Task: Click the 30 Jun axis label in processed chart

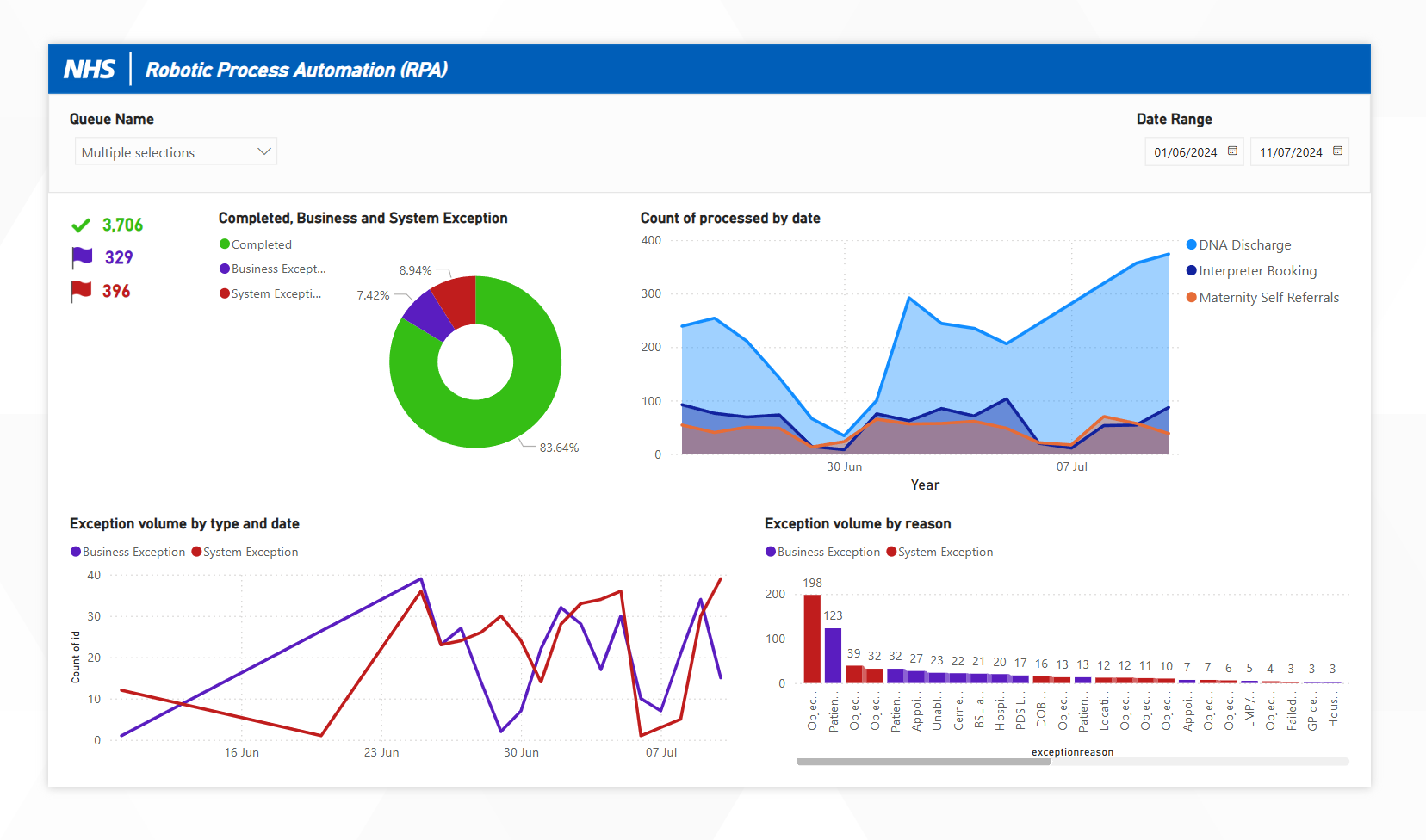Action: coord(845,466)
